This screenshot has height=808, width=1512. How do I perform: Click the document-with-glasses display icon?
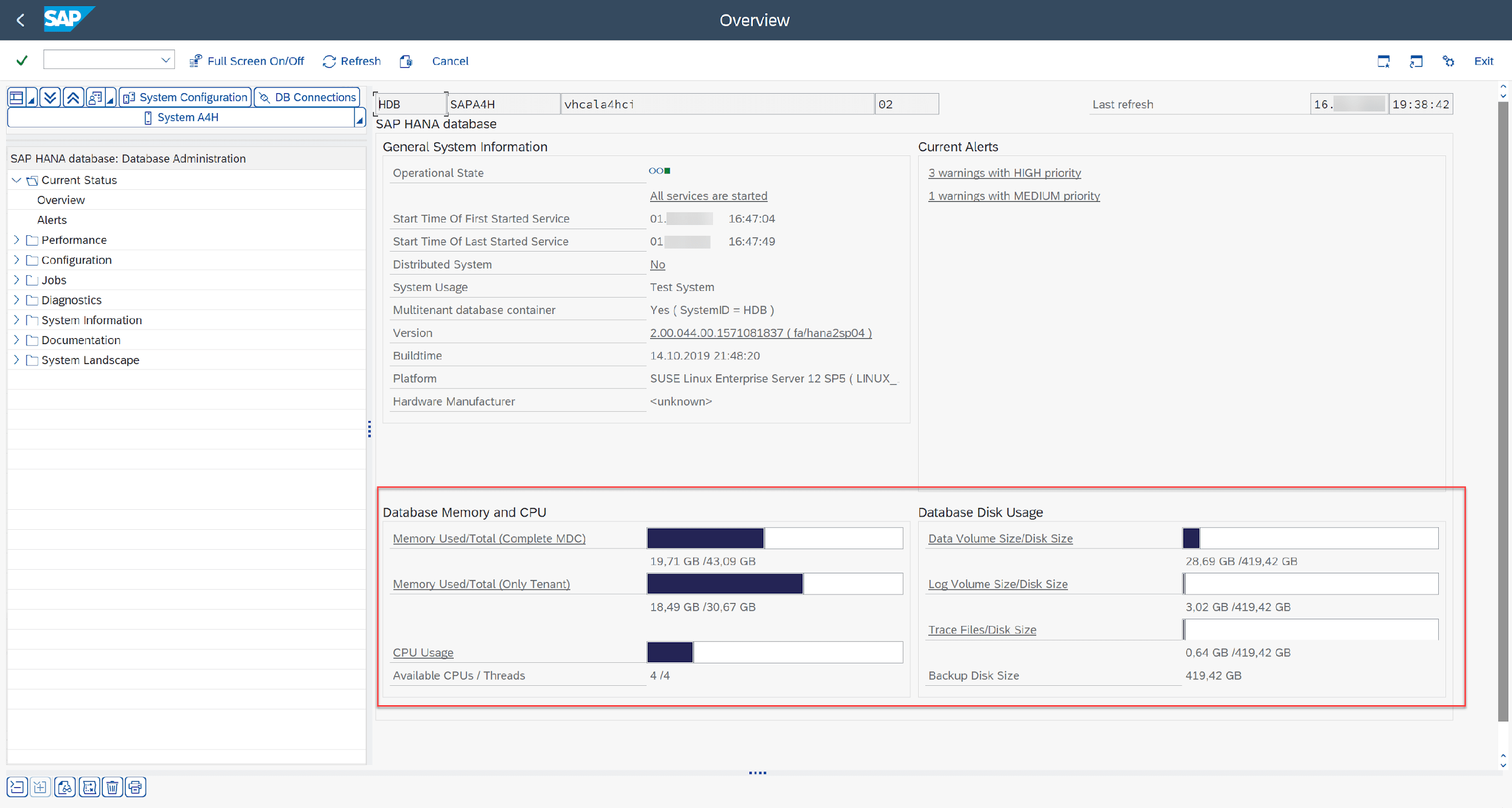click(x=65, y=787)
